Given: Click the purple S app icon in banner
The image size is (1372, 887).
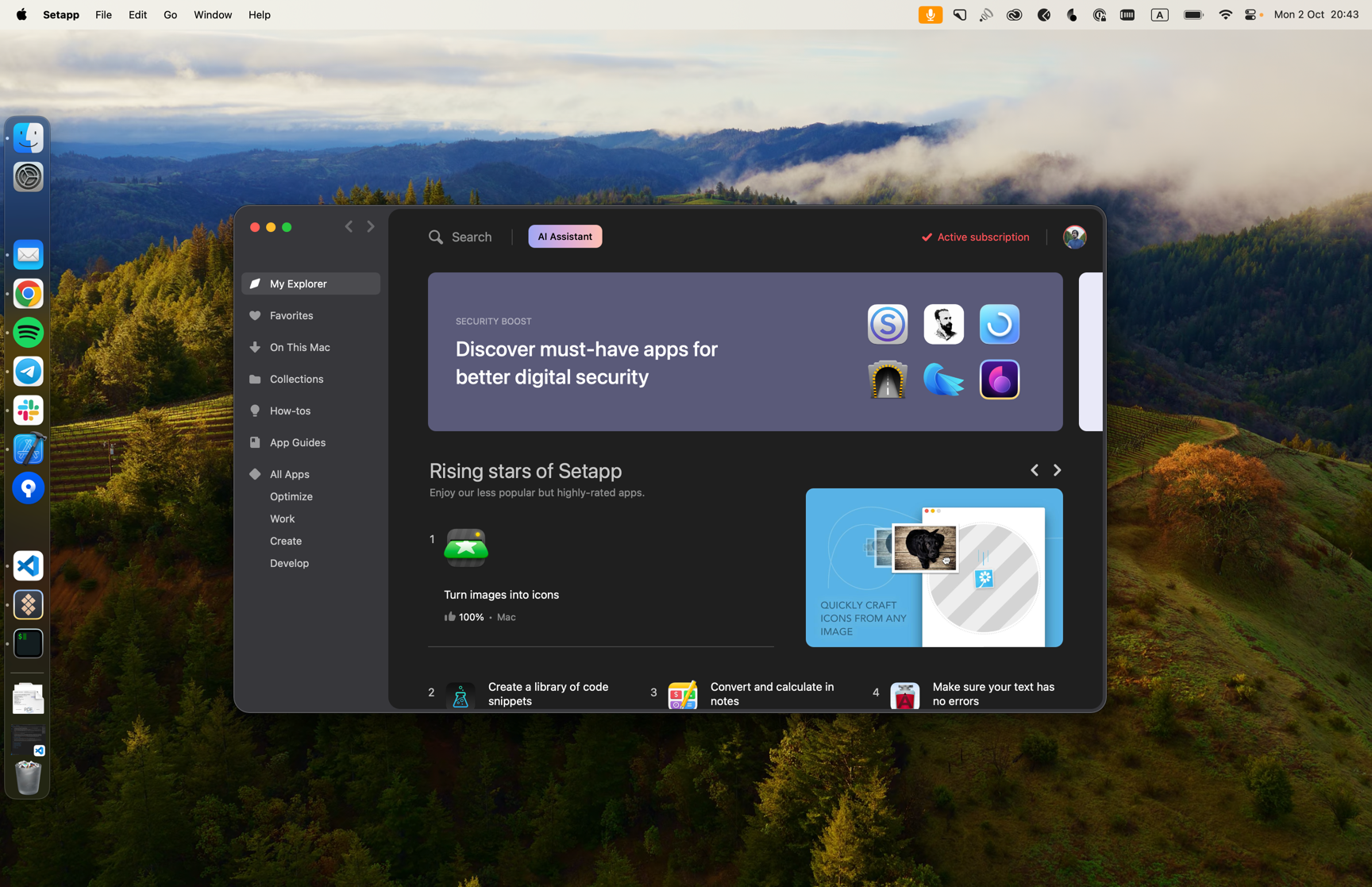Looking at the screenshot, I should pyautogui.click(x=888, y=324).
